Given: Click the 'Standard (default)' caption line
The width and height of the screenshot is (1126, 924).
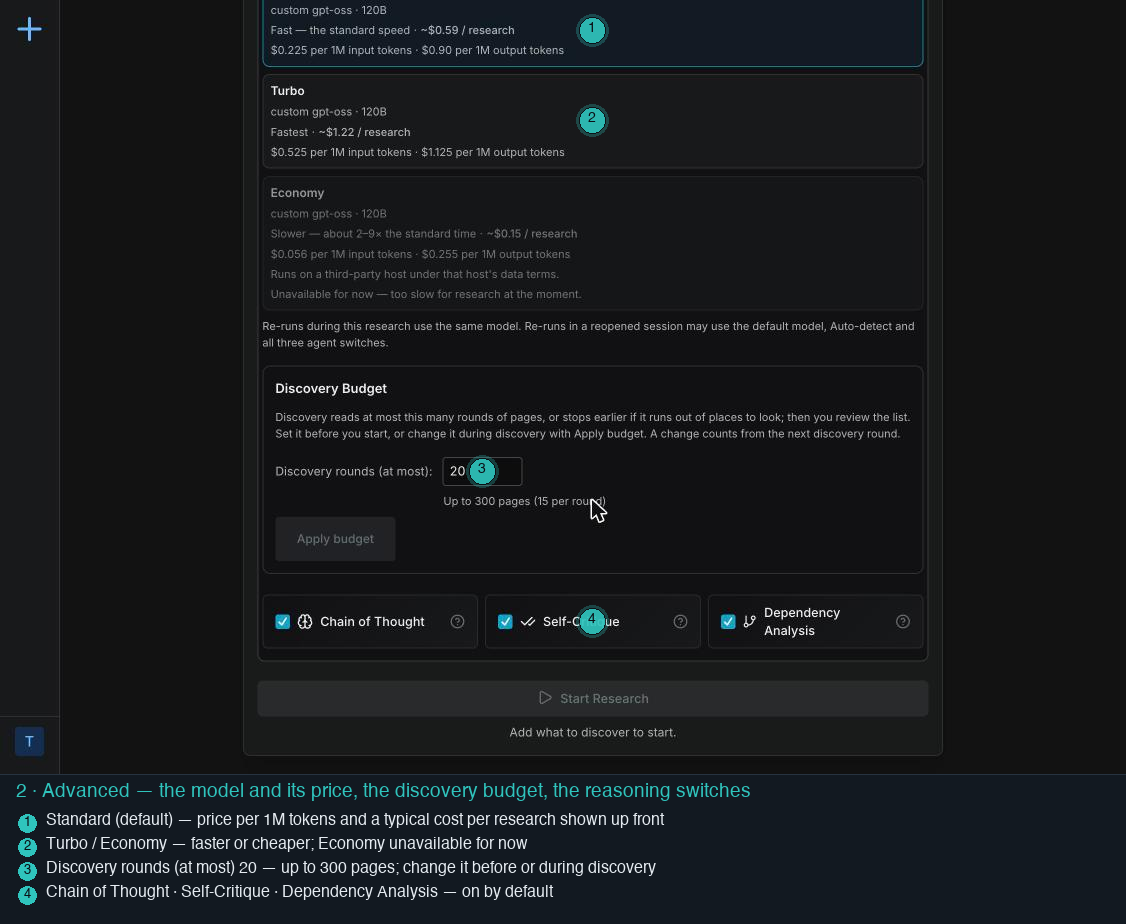Looking at the screenshot, I should (355, 819).
